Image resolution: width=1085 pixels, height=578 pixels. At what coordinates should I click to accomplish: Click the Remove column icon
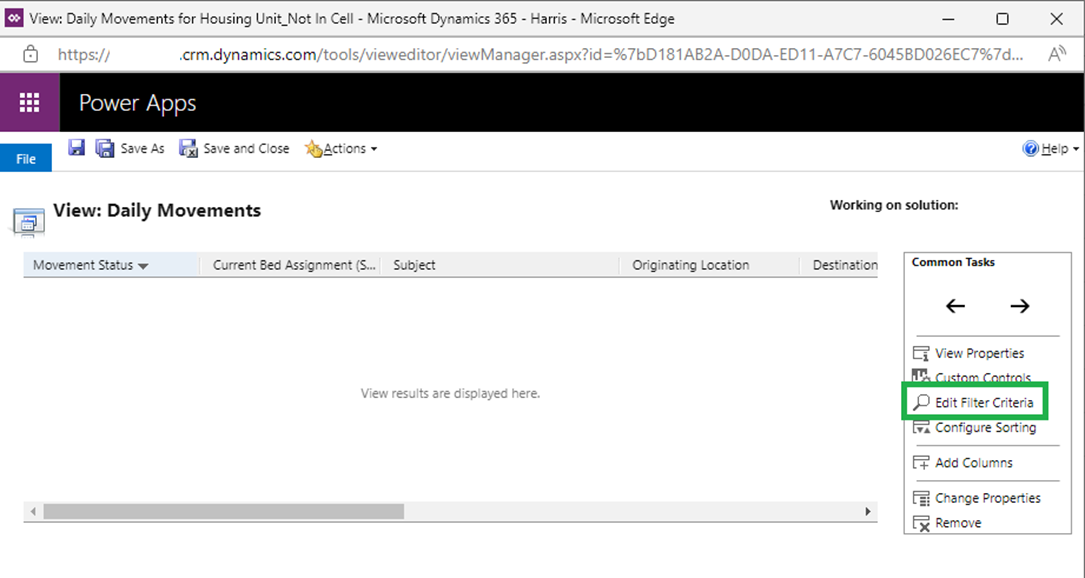tap(921, 523)
